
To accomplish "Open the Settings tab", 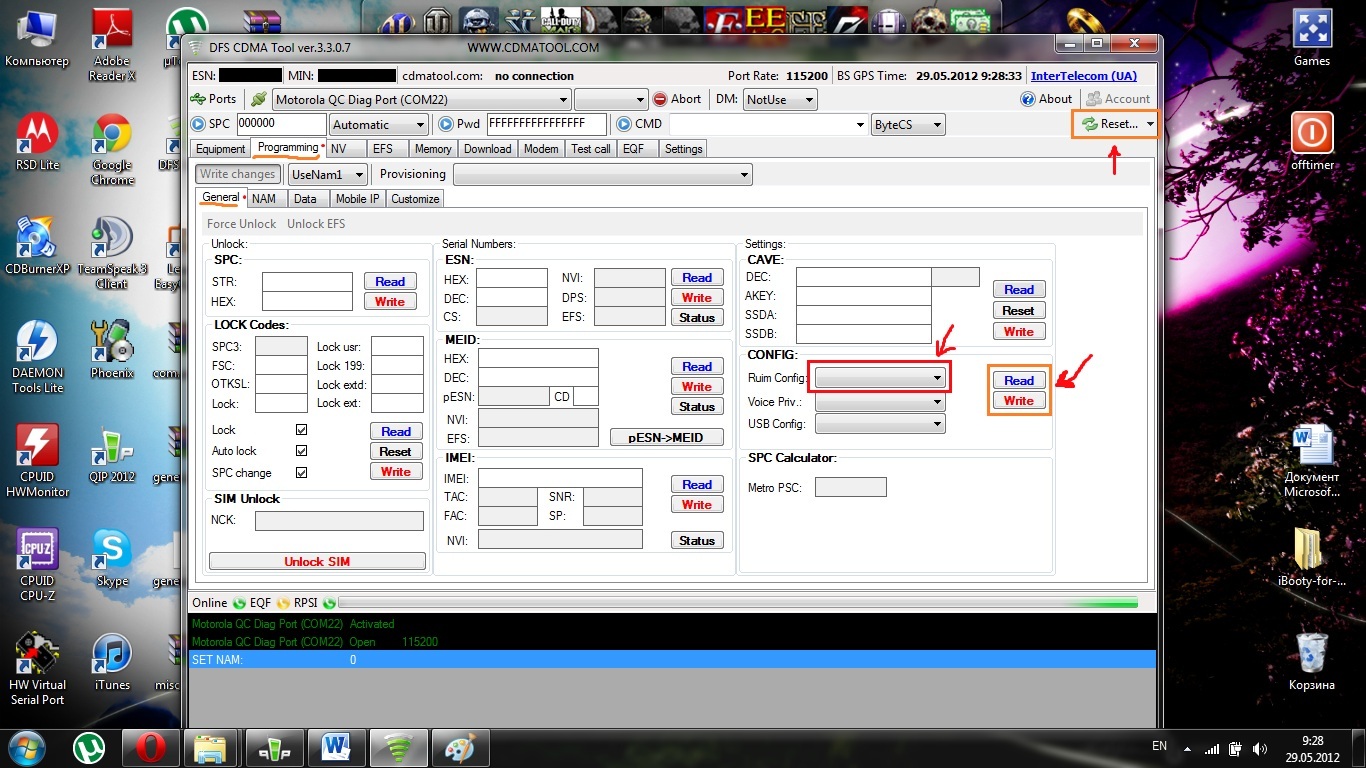I will (x=683, y=149).
